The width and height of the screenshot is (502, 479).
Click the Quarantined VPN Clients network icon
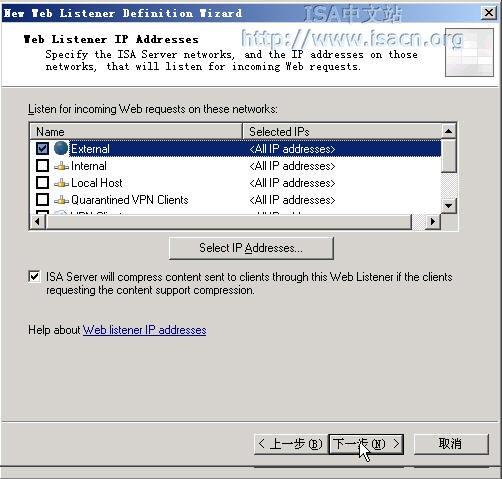pos(61,200)
